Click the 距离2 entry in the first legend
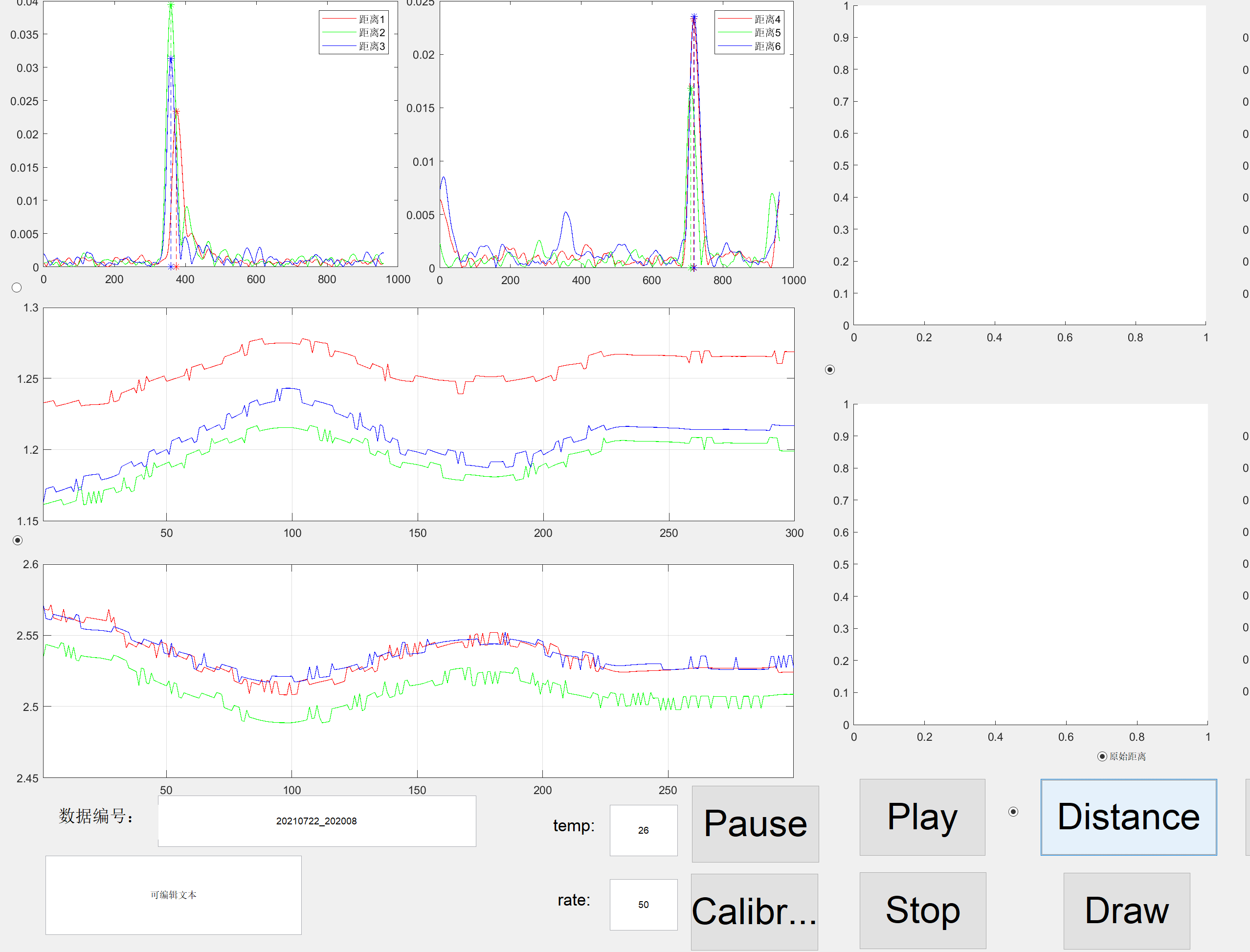 [371, 33]
